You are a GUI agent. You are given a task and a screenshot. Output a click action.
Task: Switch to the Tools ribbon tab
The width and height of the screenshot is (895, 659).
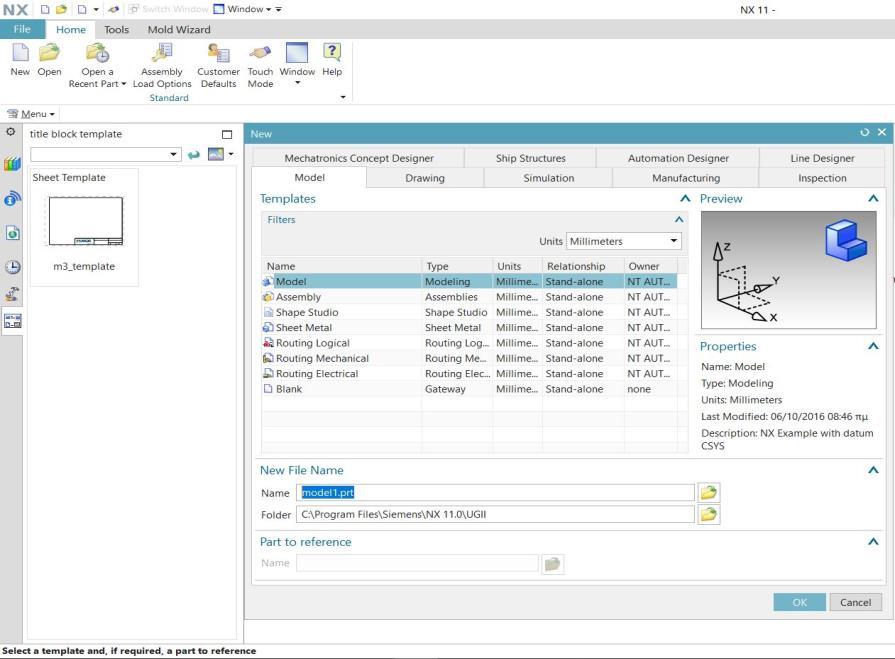pyautogui.click(x=116, y=30)
